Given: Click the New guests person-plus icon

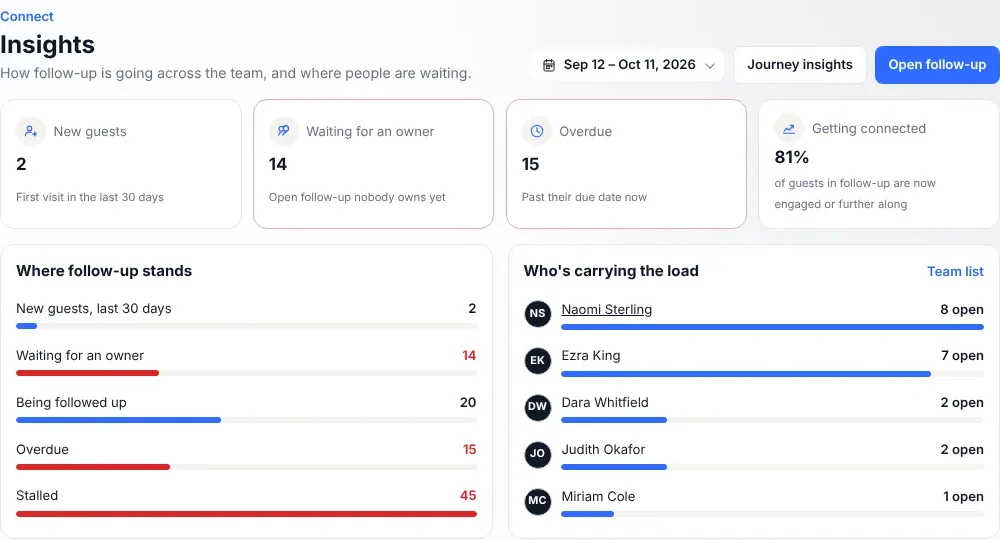Looking at the screenshot, I should pyautogui.click(x=31, y=131).
